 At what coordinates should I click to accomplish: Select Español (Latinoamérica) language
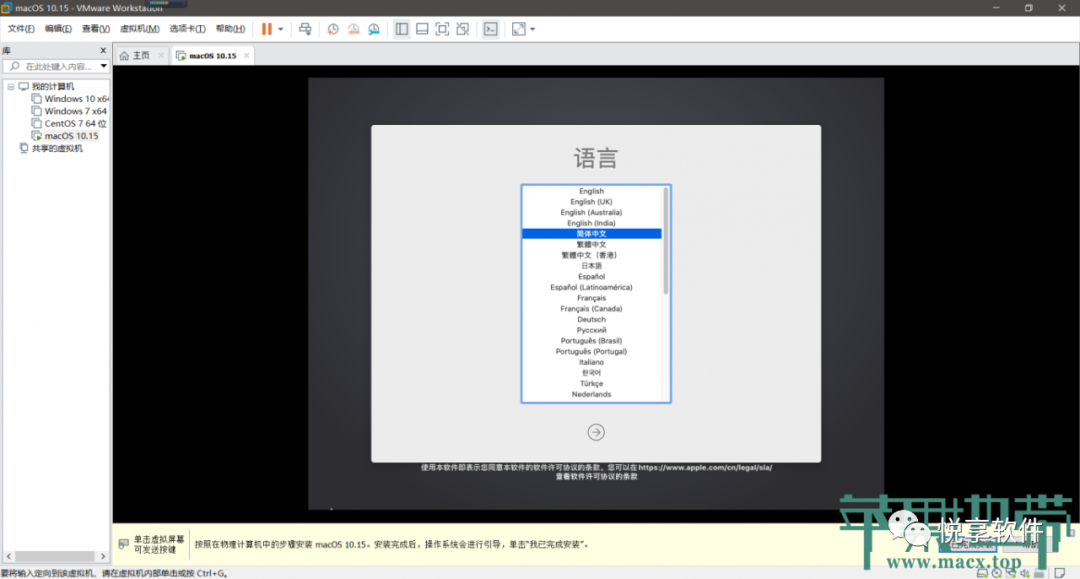click(x=592, y=287)
